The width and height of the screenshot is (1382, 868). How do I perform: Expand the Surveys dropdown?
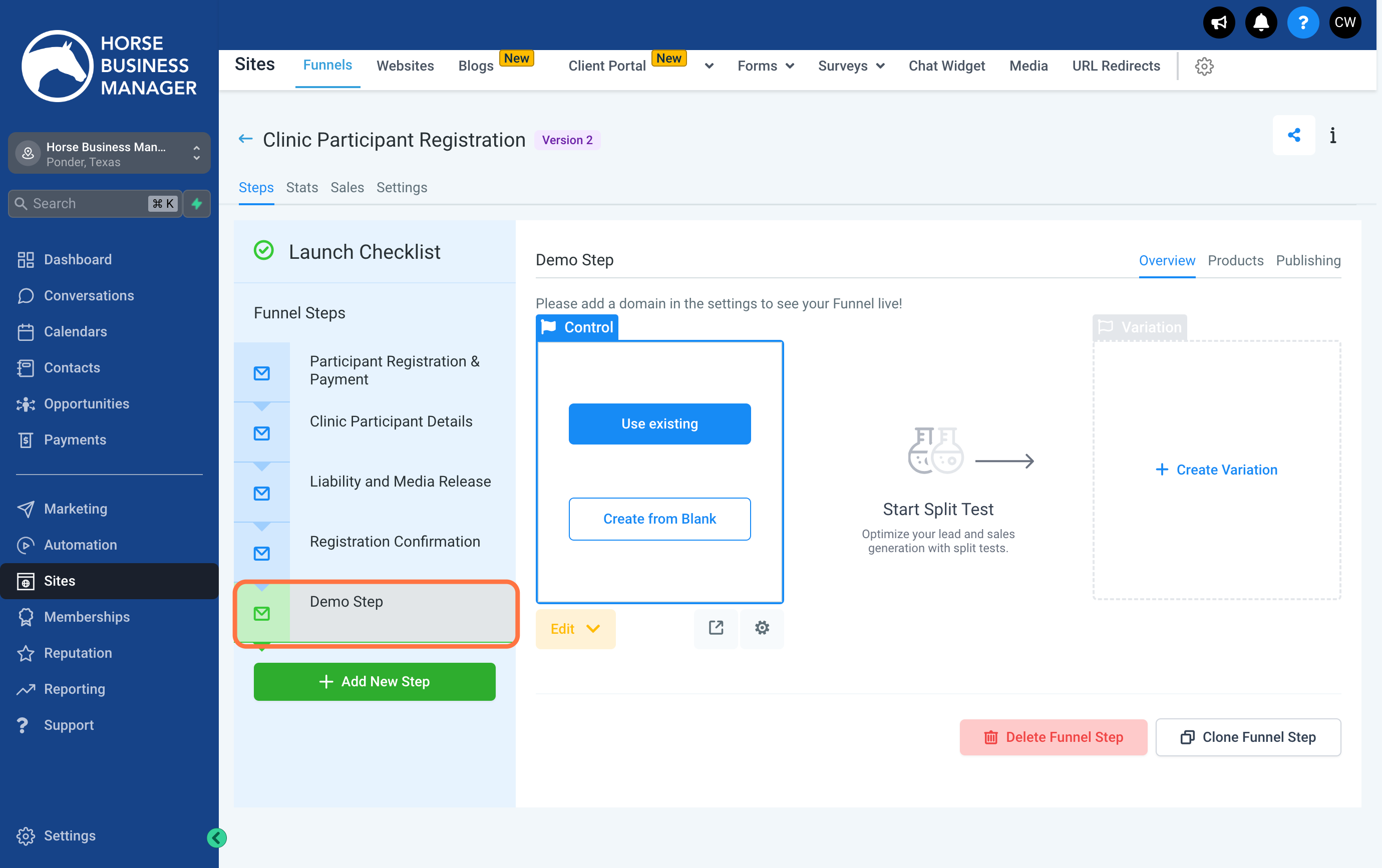[851, 66]
